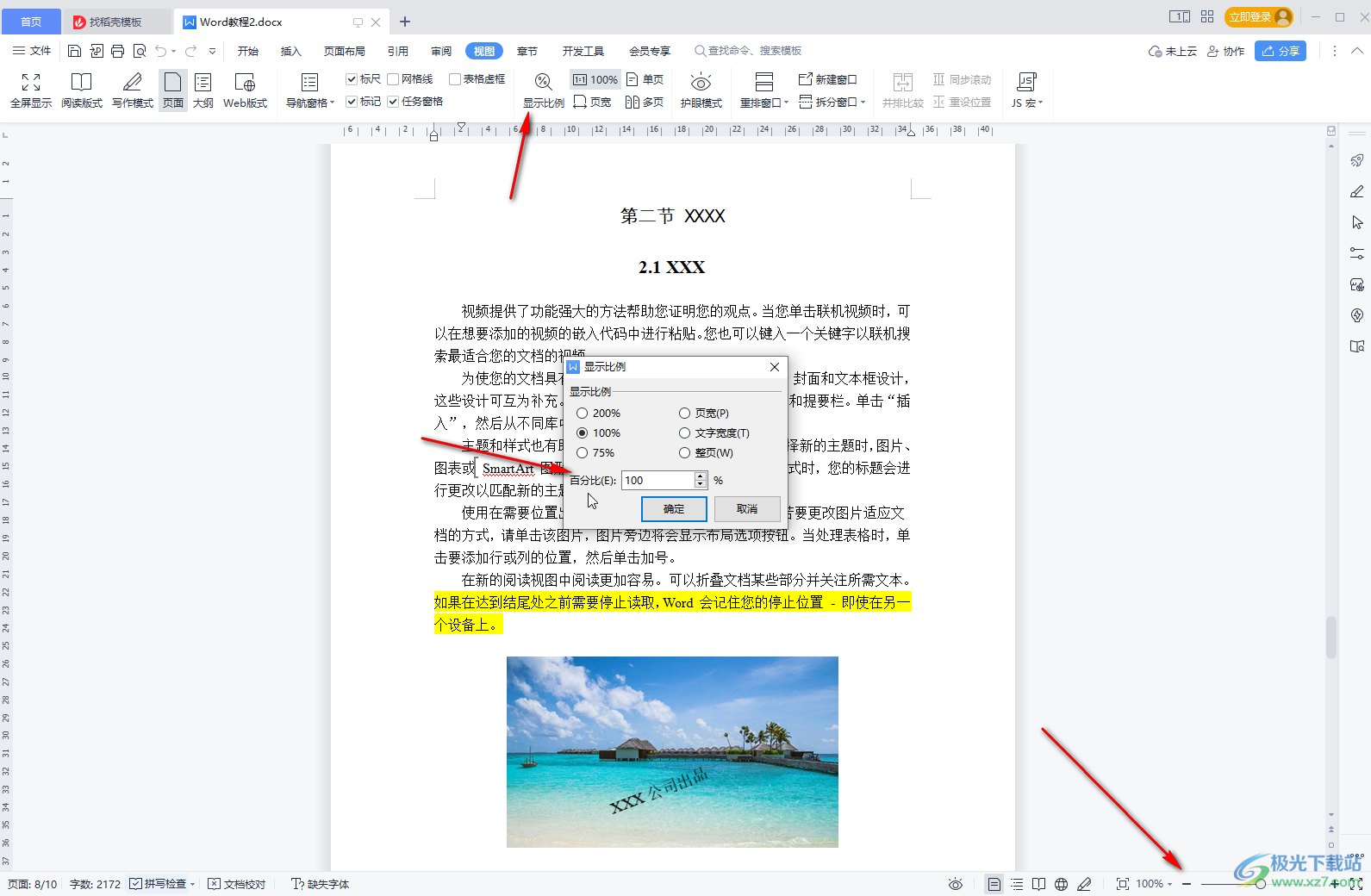This screenshot has height=896, width=1371.
Task: Select 文字宽度(T) radio option
Action: [685, 433]
